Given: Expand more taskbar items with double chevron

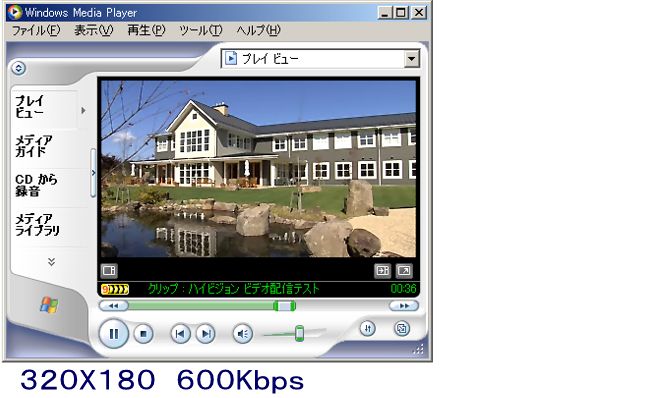Looking at the screenshot, I should click(x=51, y=262).
